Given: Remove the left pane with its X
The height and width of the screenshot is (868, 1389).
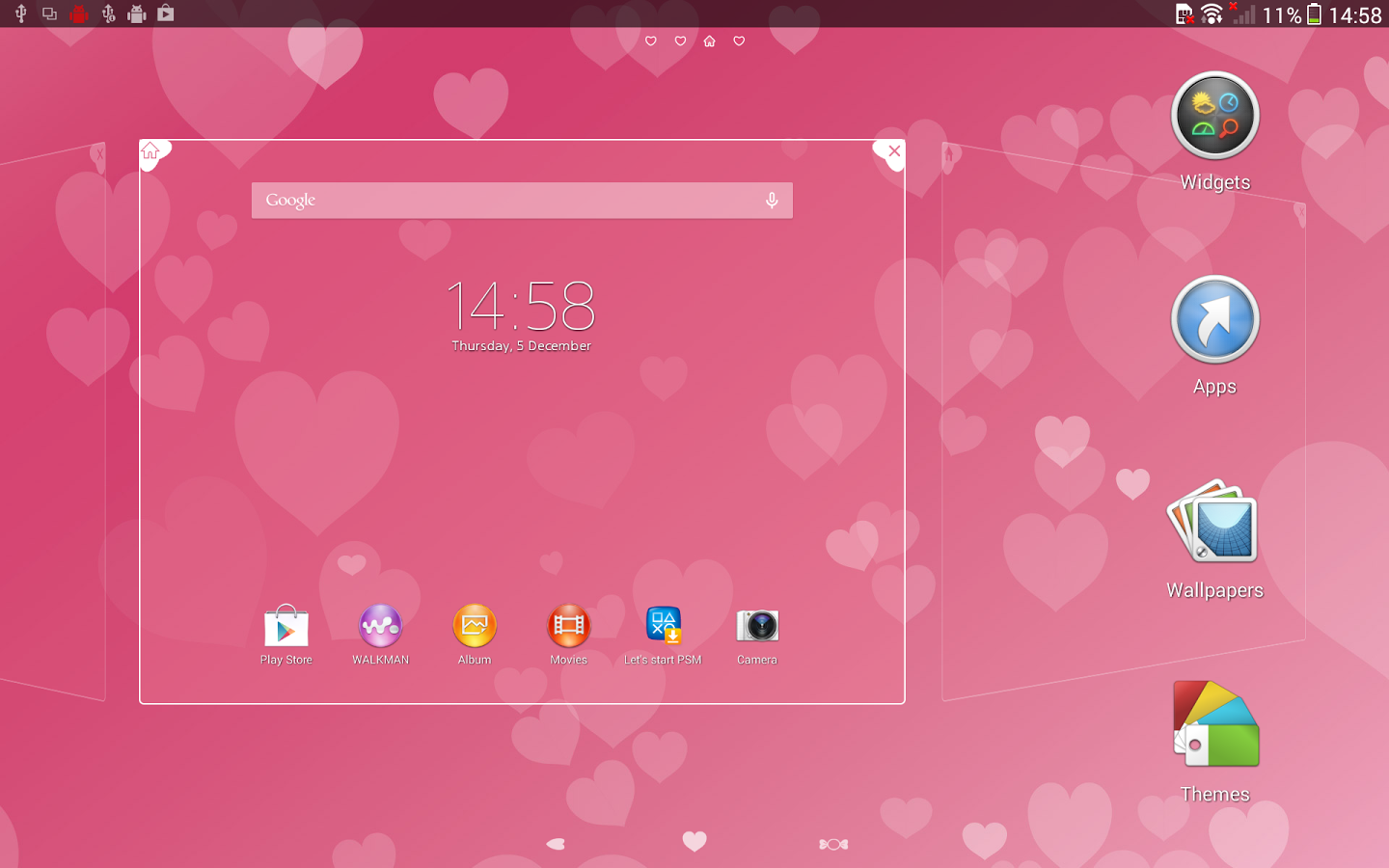Looking at the screenshot, I should pyautogui.click(x=97, y=153).
